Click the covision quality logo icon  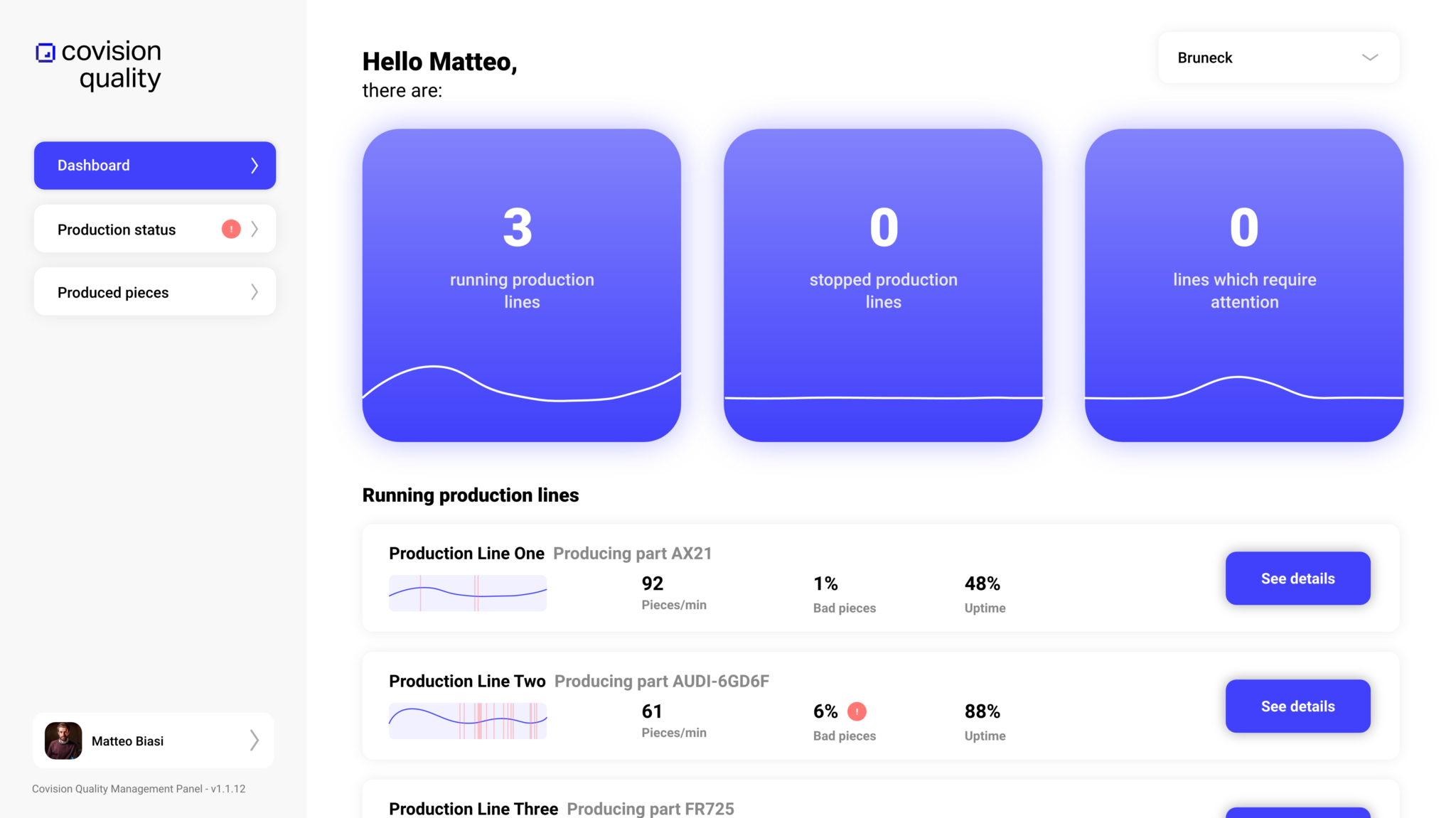(x=44, y=51)
